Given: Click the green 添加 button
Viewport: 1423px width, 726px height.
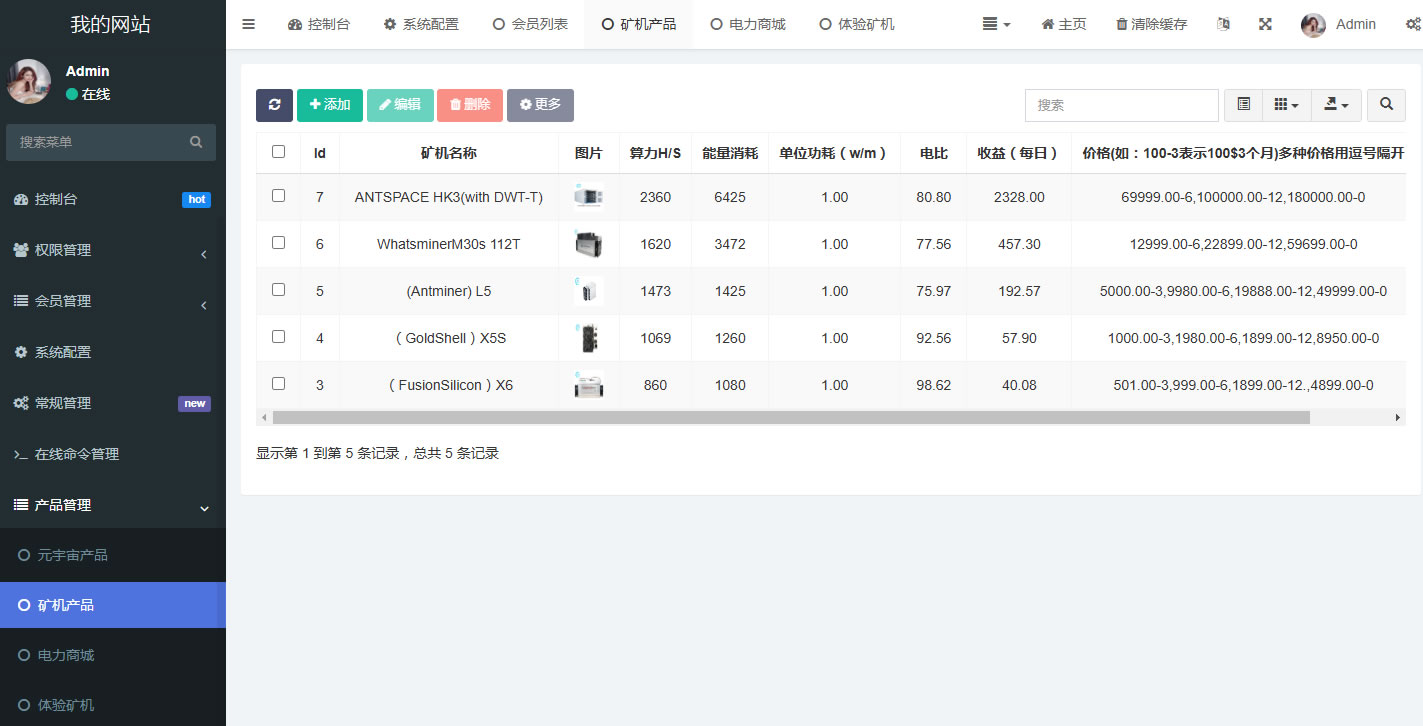Looking at the screenshot, I should [x=330, y=105].
